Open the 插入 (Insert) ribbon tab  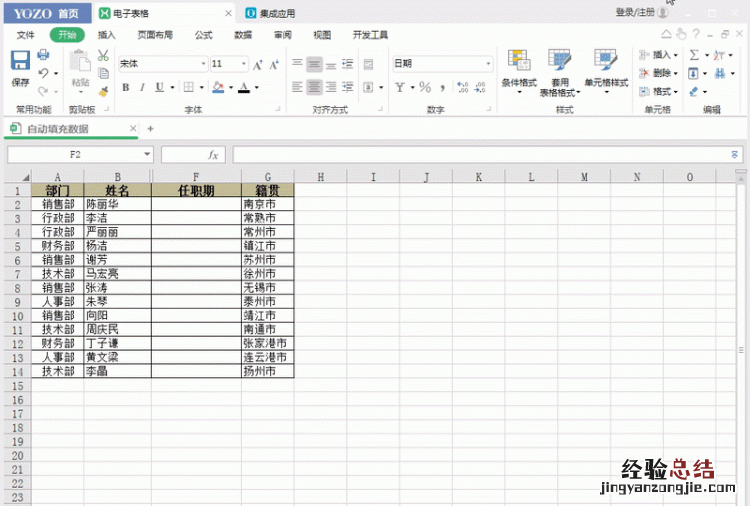107,34
